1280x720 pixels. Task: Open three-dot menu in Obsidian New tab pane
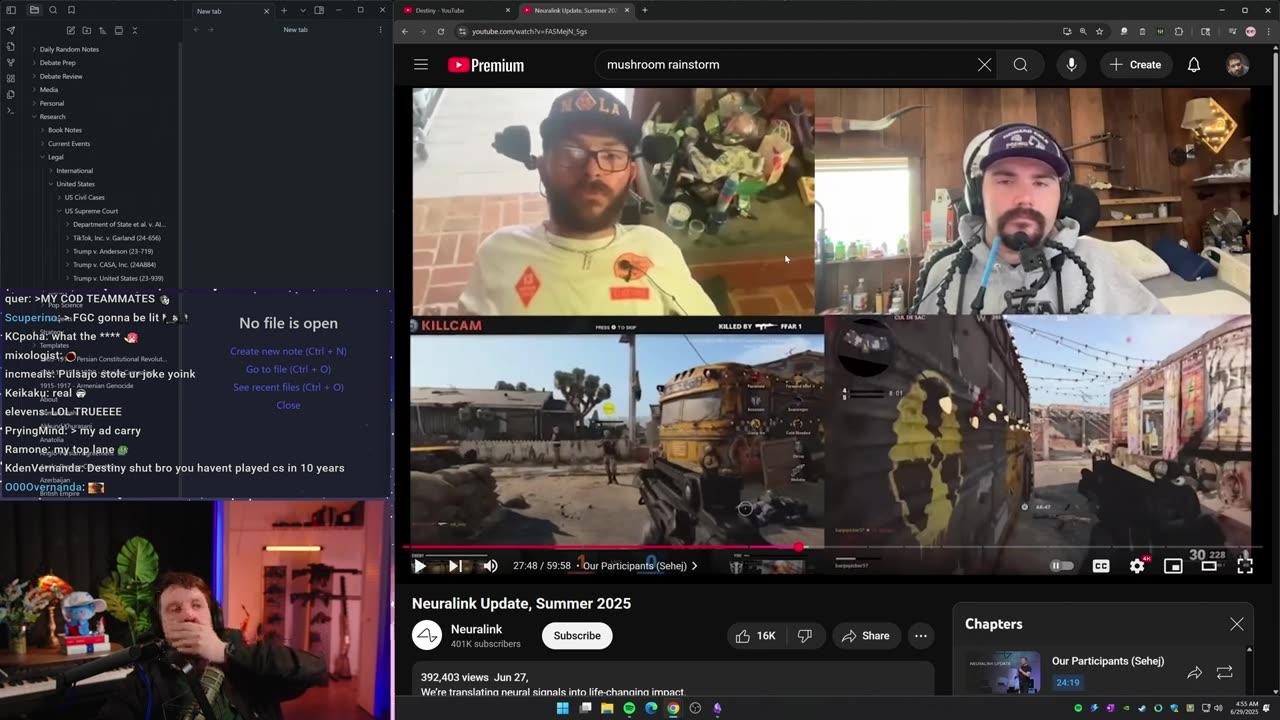click(x=380, y=30)
